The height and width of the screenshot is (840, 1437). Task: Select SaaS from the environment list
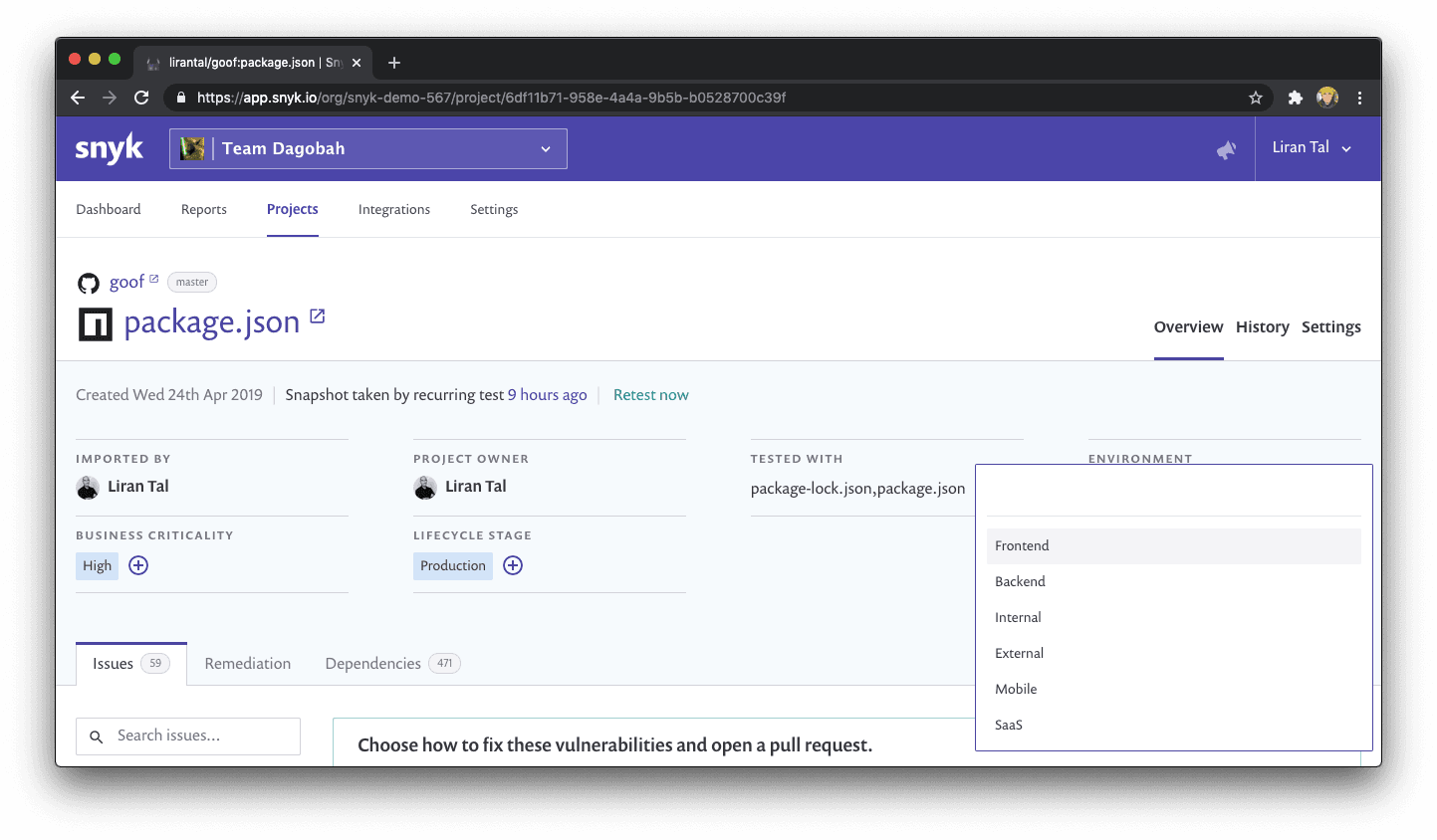coord(1174,725)
